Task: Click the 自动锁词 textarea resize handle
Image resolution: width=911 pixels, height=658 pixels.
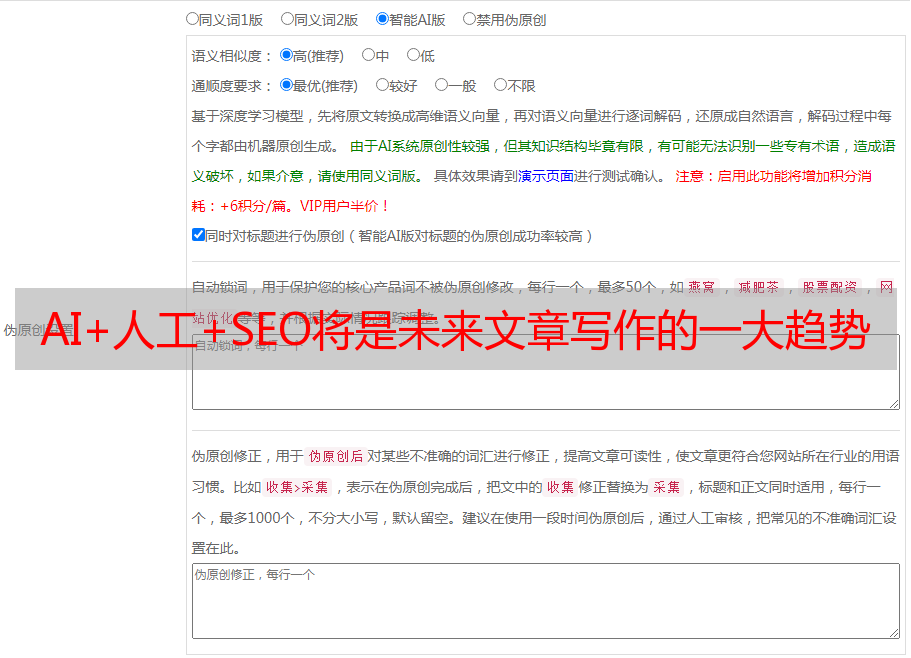Action: [894, 404]
